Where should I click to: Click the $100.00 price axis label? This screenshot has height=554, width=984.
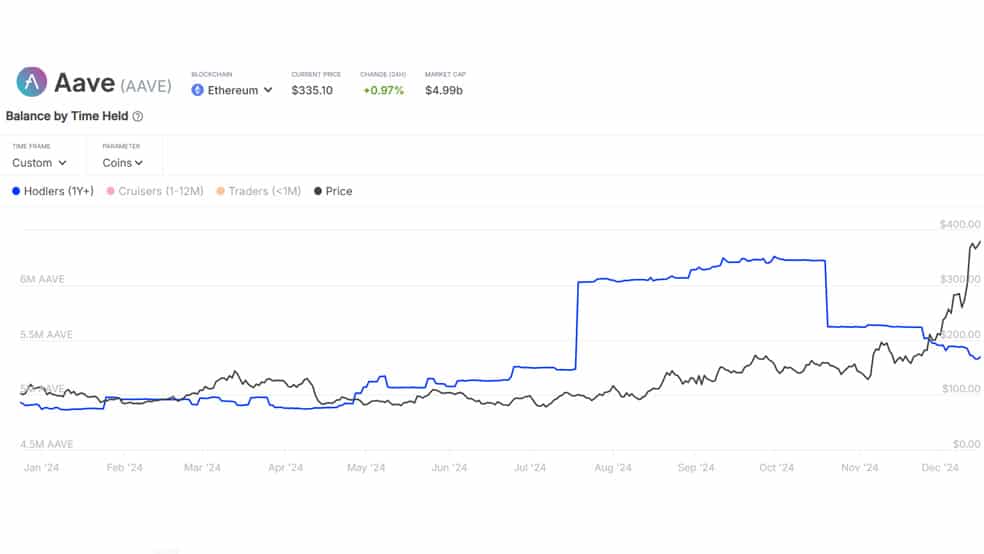tap(961, 388)
